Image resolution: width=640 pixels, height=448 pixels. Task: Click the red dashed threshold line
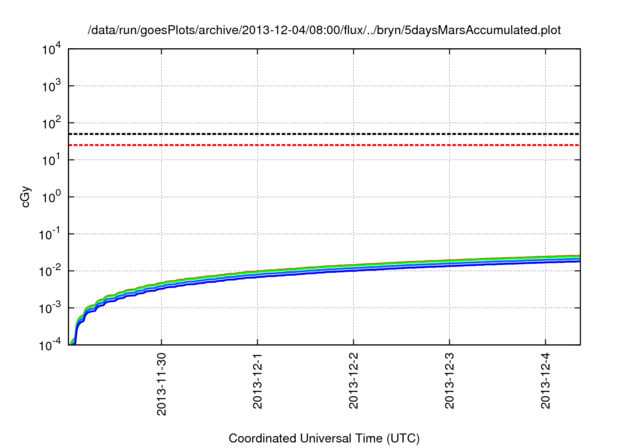(324, 145)
